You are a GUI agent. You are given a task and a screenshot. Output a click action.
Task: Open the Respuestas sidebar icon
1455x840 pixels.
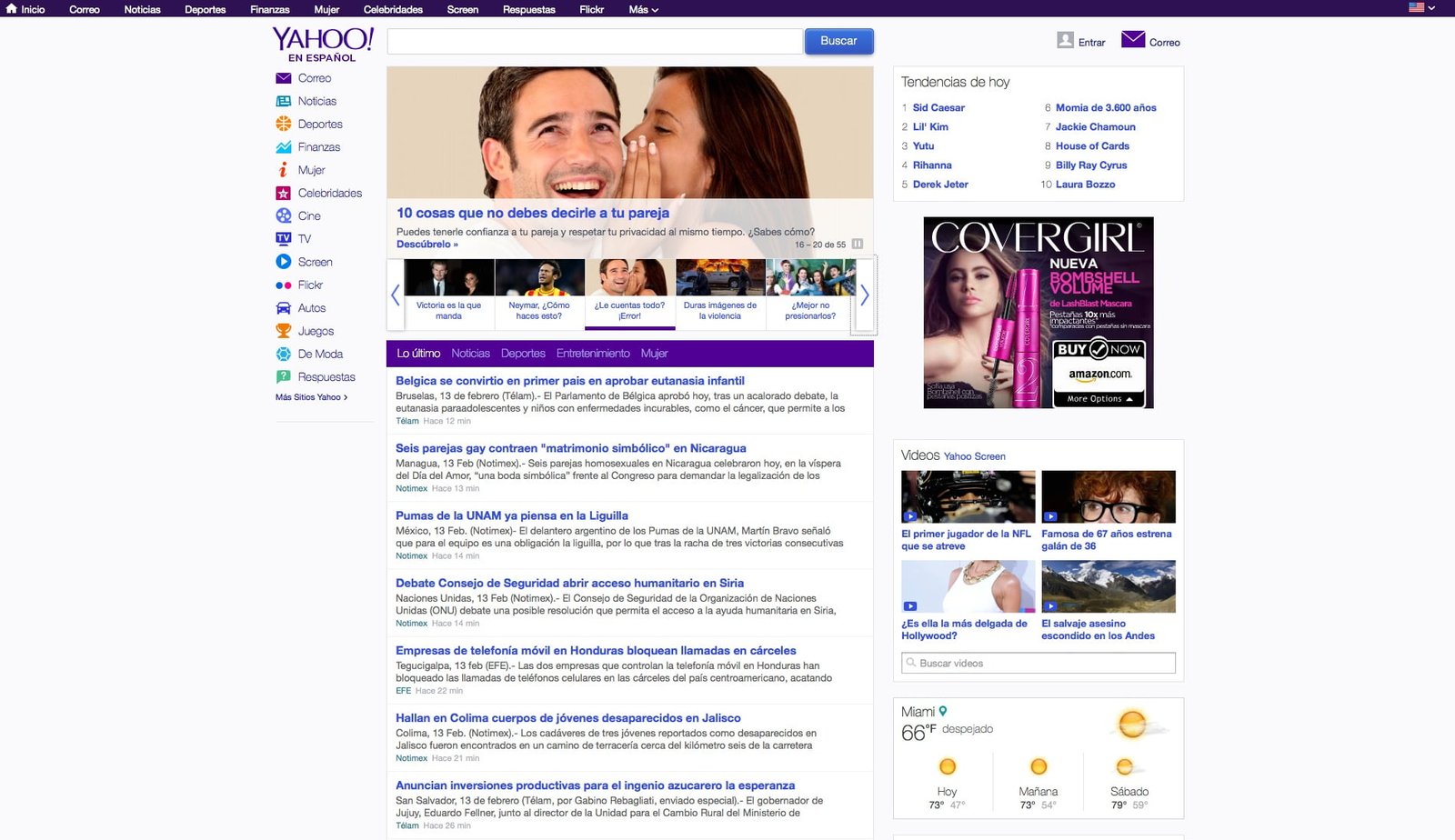point(284,377)
